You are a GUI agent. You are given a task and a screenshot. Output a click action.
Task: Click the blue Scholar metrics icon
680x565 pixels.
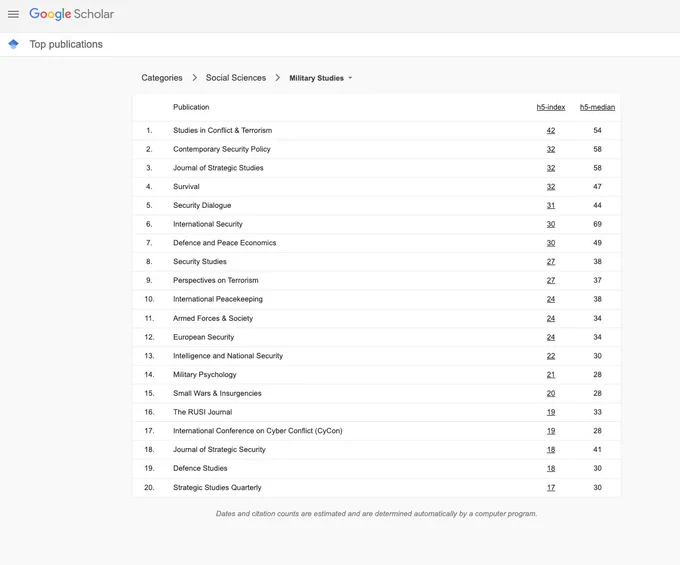tap(13, 44)
